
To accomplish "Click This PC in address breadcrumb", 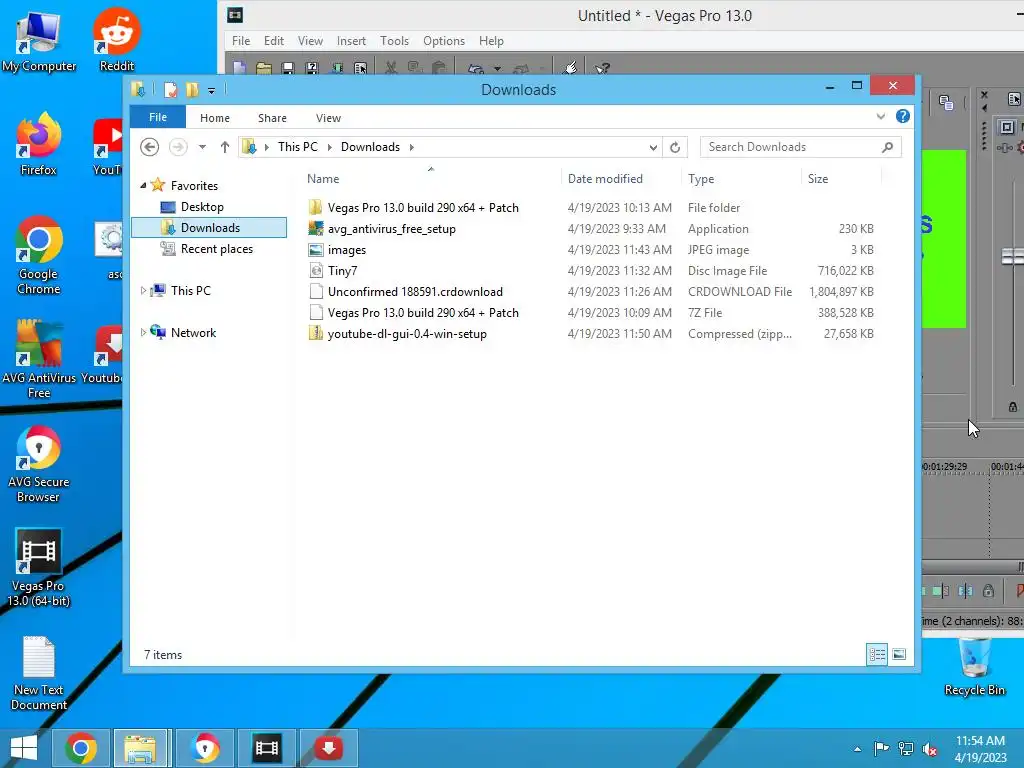I will (298, 147).
